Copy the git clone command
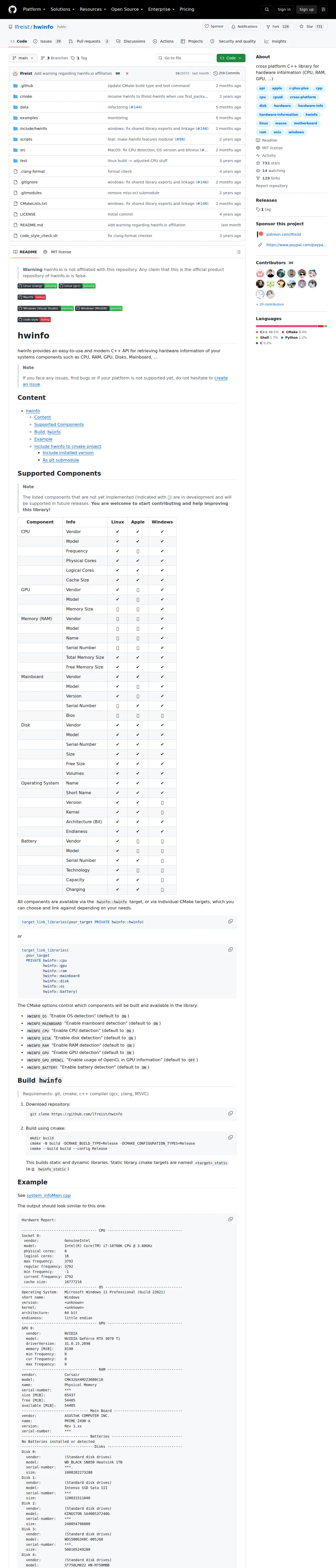 pos(231,1113)
